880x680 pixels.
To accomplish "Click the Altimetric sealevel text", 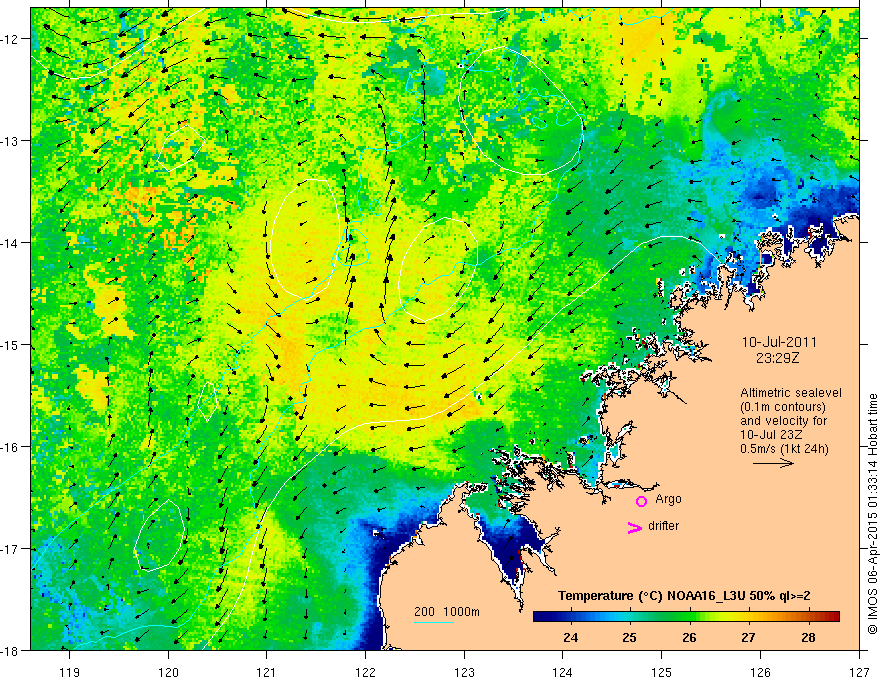I will (x=791, y=393).
